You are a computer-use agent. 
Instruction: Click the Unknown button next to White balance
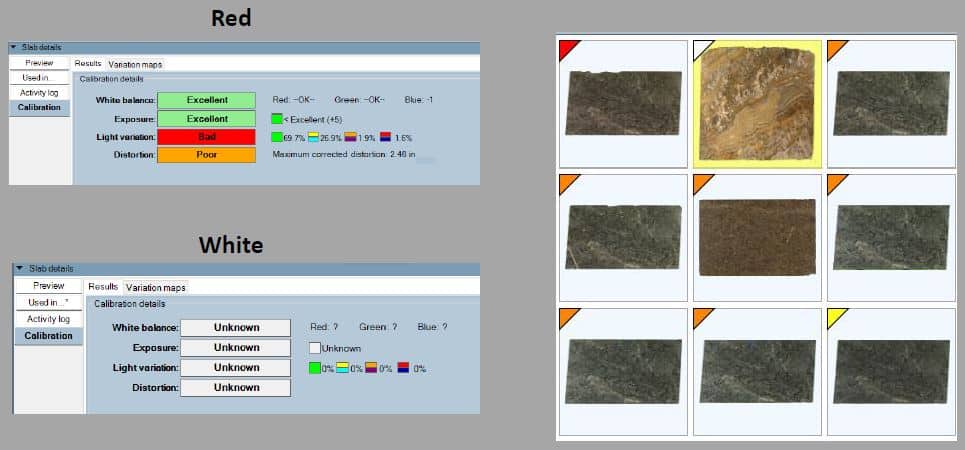point(236,328)
